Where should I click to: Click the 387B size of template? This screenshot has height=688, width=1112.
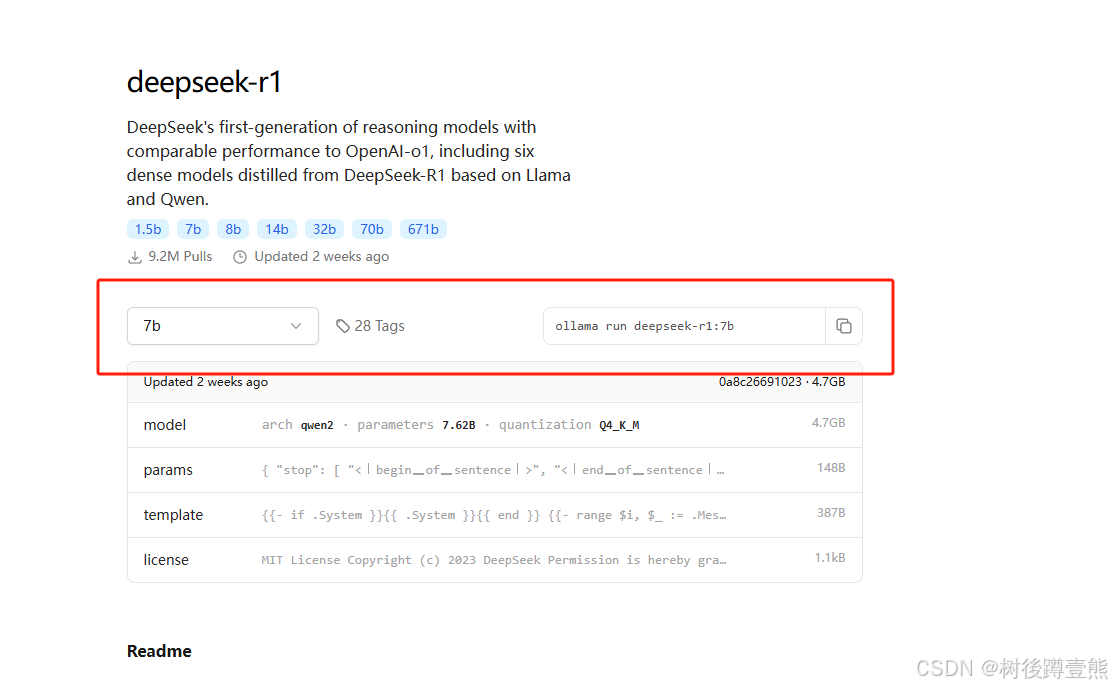point(830,513)
